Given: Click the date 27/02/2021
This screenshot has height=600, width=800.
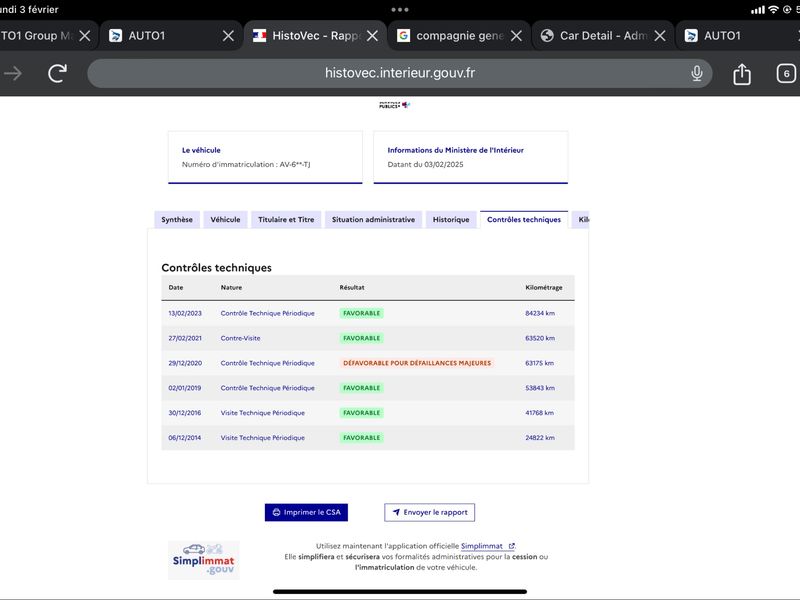Looking at the screenshot, I should tap(185, 338).
